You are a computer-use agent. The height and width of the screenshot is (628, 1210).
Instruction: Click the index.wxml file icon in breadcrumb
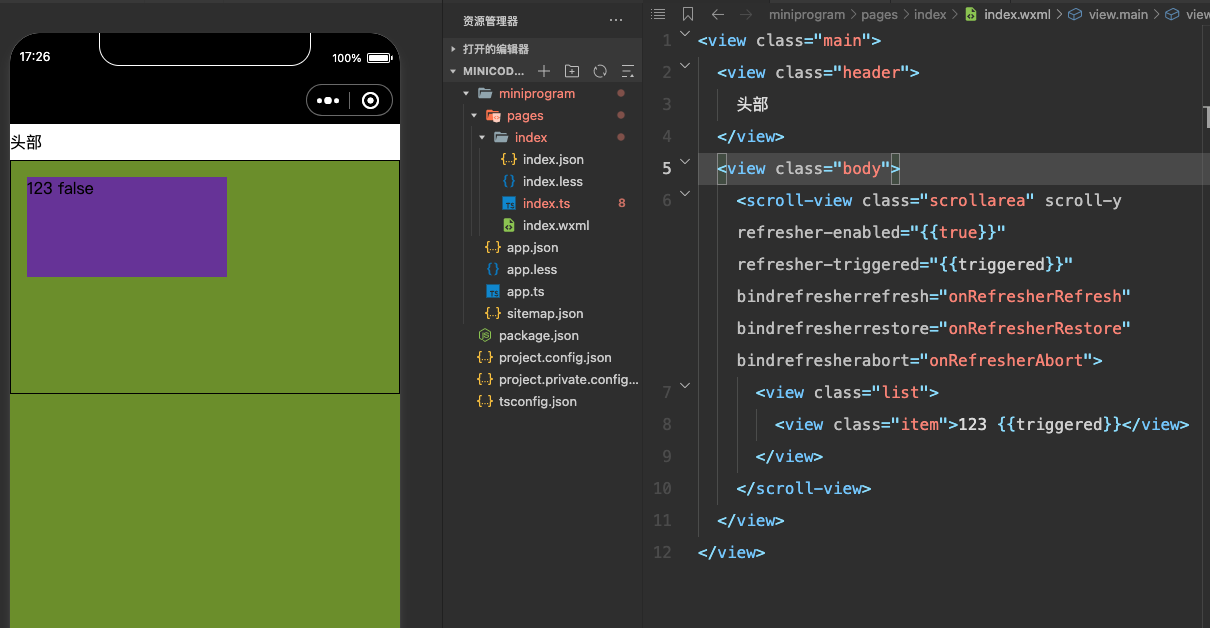coord(971,14)
